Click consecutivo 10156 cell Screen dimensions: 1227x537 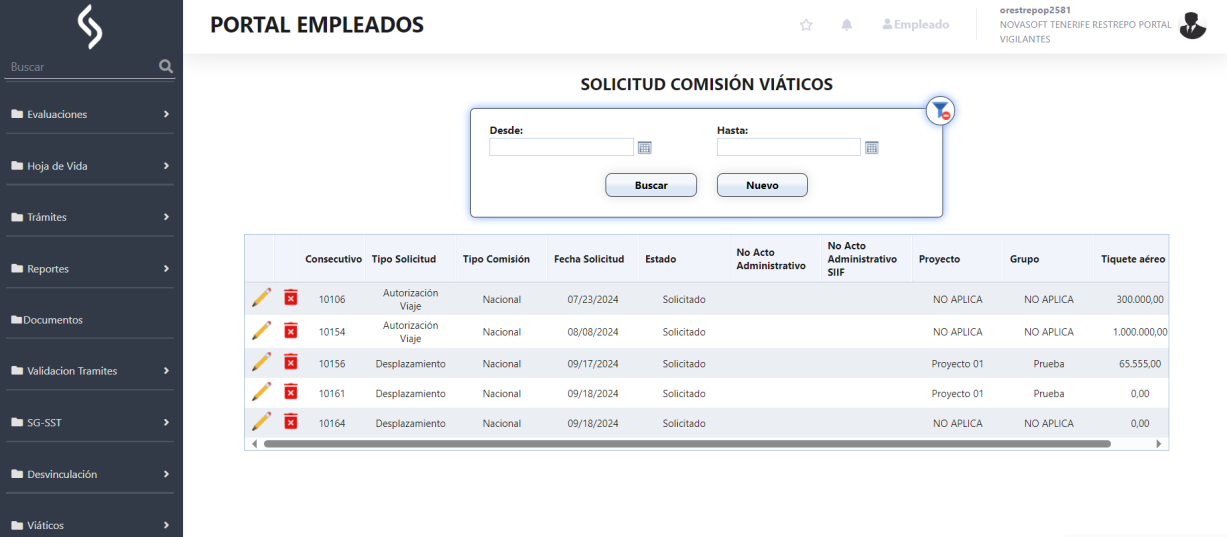coord(332,364)
